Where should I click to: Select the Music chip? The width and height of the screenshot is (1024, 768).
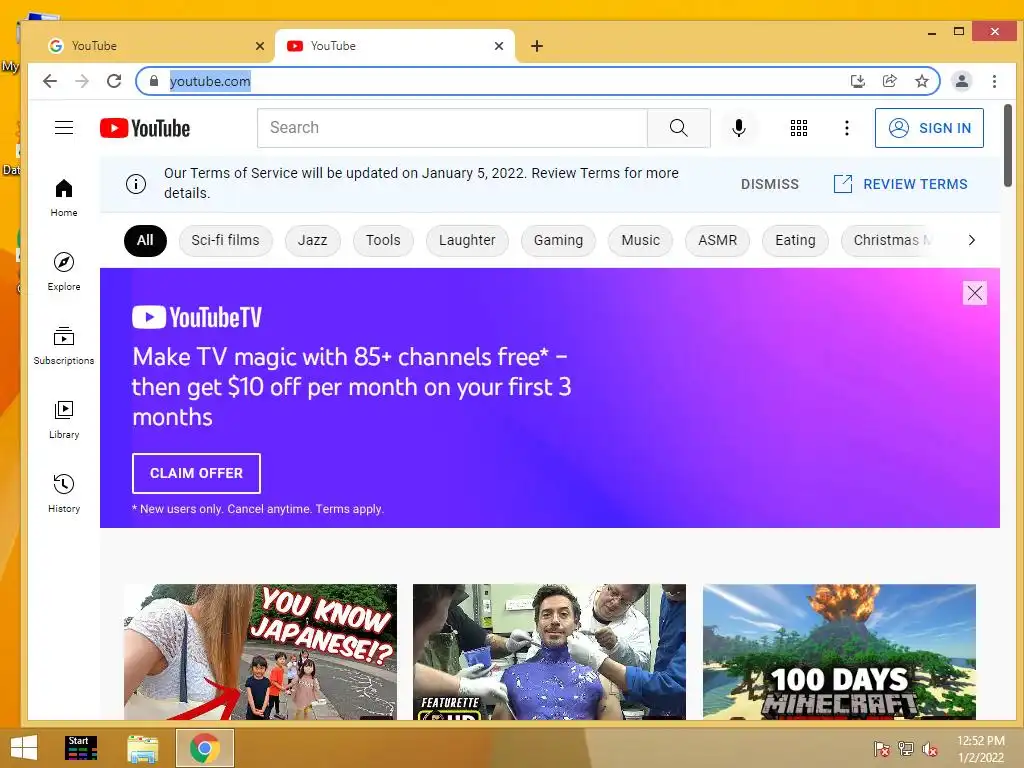click(x=640, y=240)
